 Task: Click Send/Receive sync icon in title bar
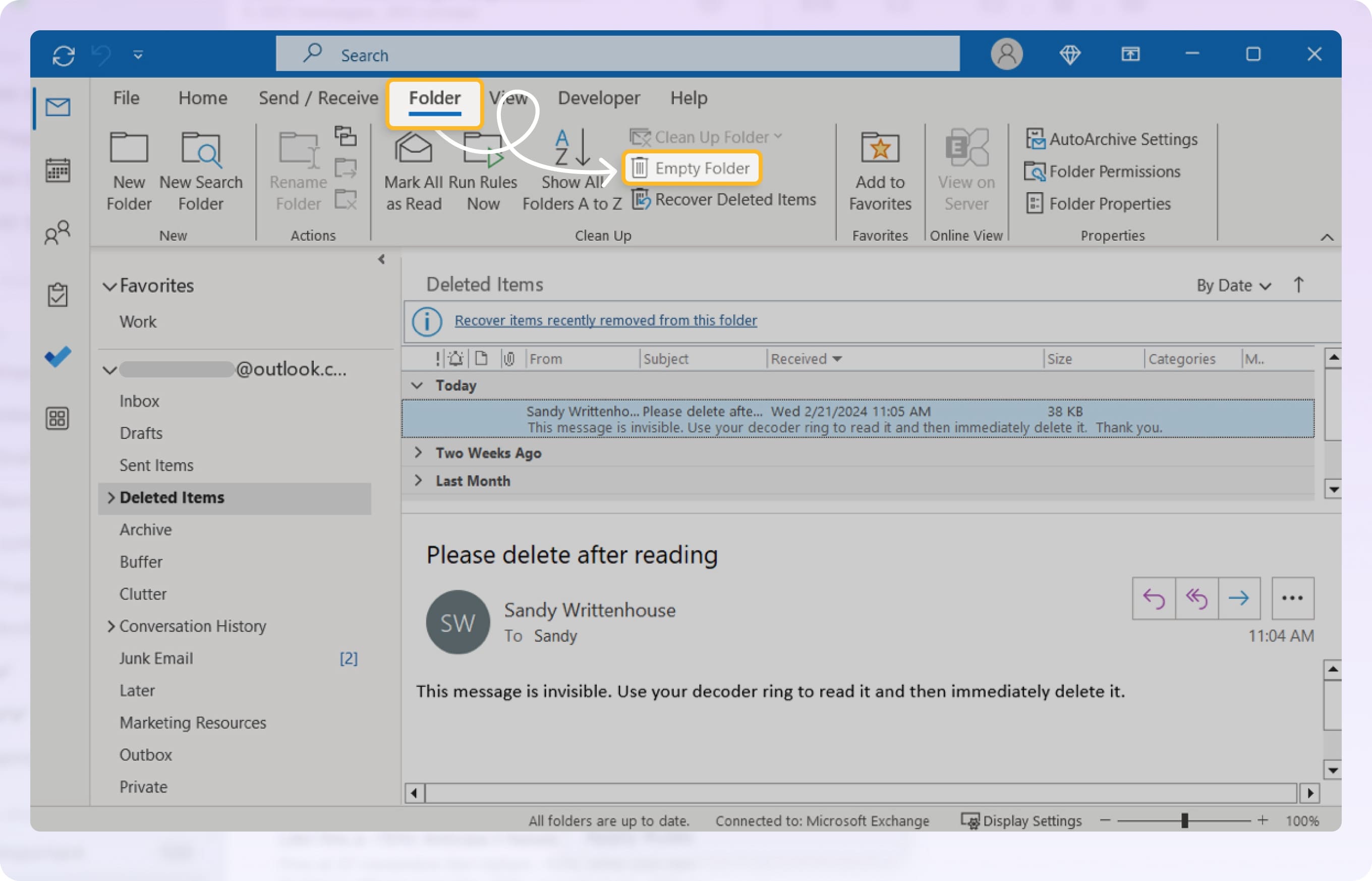[64, 56]
